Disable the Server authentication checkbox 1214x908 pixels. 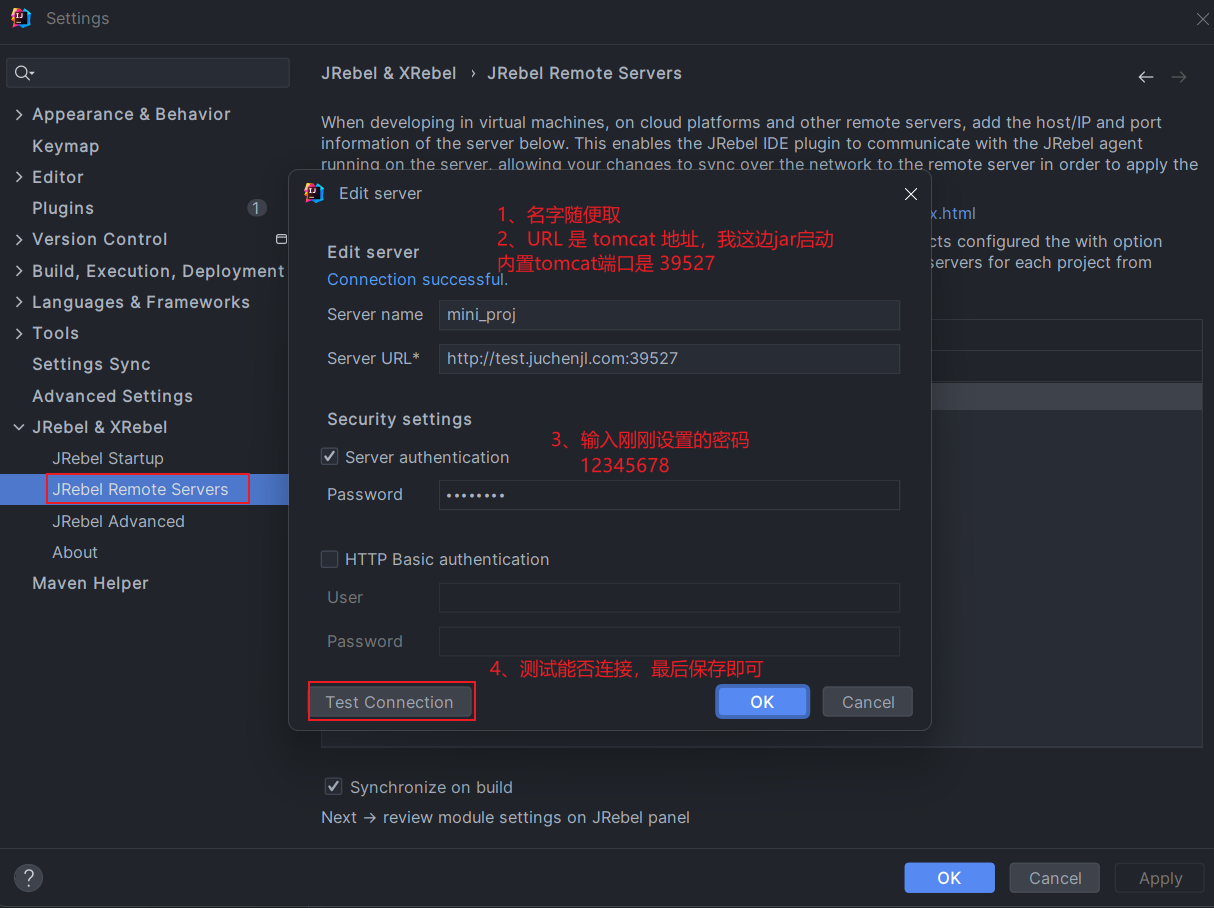click(x=329, y=457)
